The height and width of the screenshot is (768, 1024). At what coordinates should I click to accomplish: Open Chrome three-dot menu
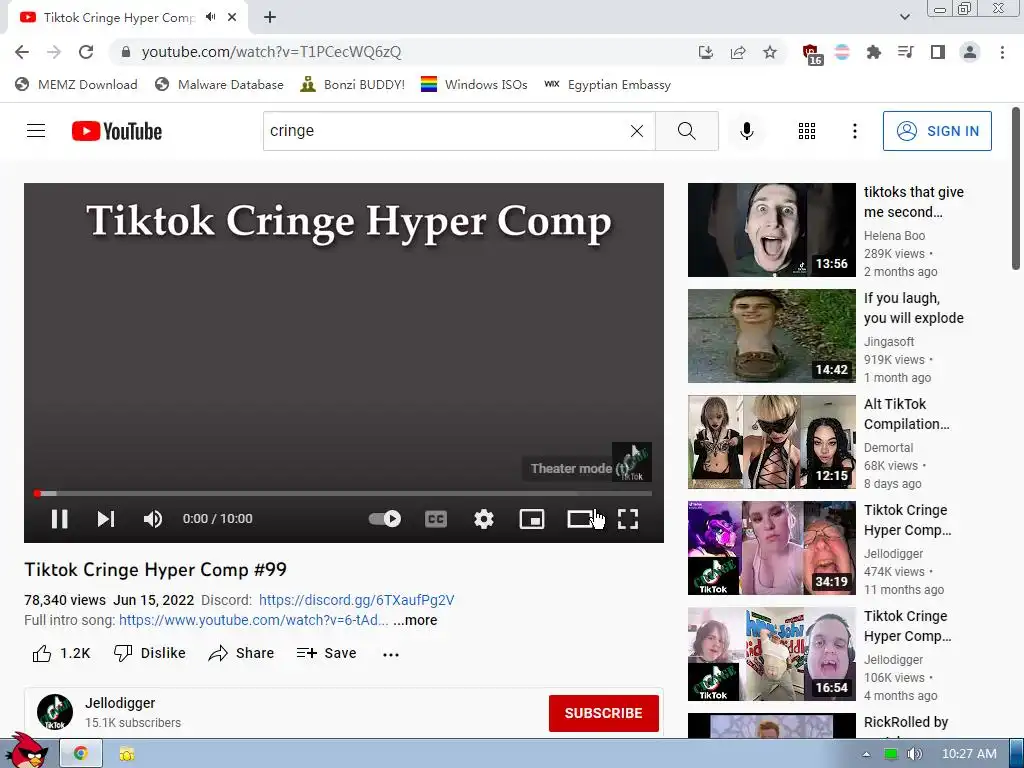coord(1002,52)
